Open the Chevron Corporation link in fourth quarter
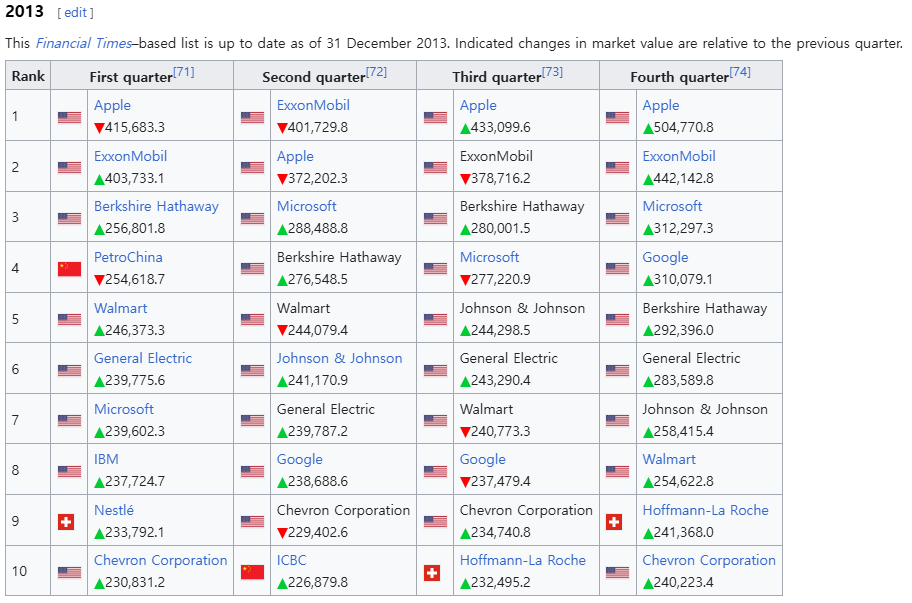The height and width of the screenshot is (603, 912). click(709, 561)
